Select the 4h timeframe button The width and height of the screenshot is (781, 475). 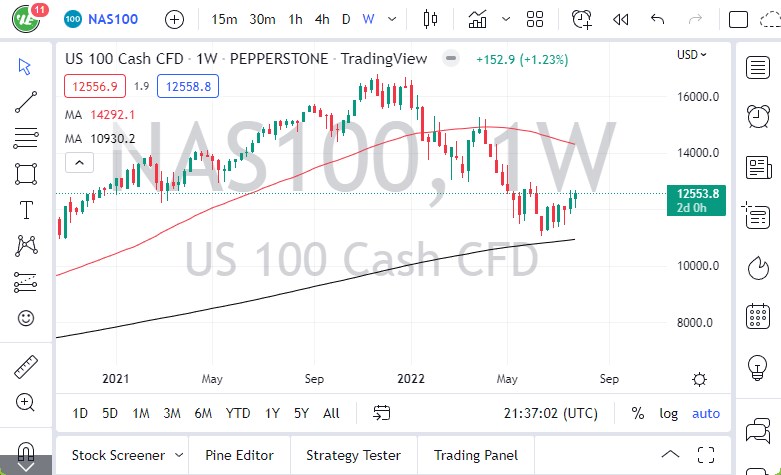tap(321, 19)
